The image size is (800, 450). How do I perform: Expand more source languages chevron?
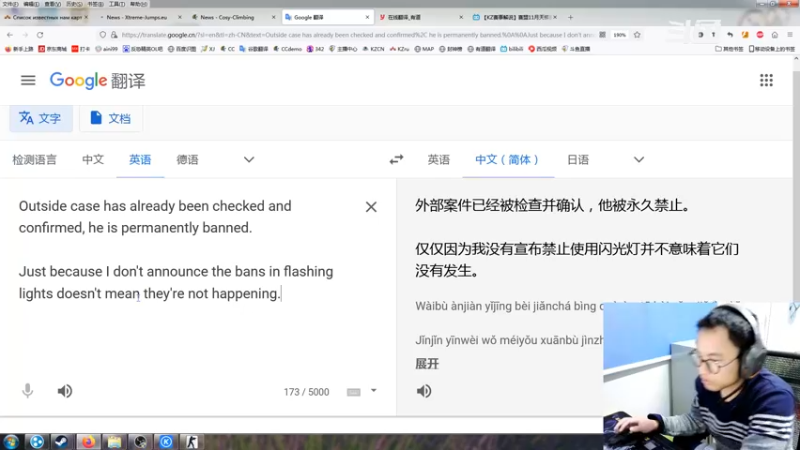pyautogui.click(x=248, y=160)
